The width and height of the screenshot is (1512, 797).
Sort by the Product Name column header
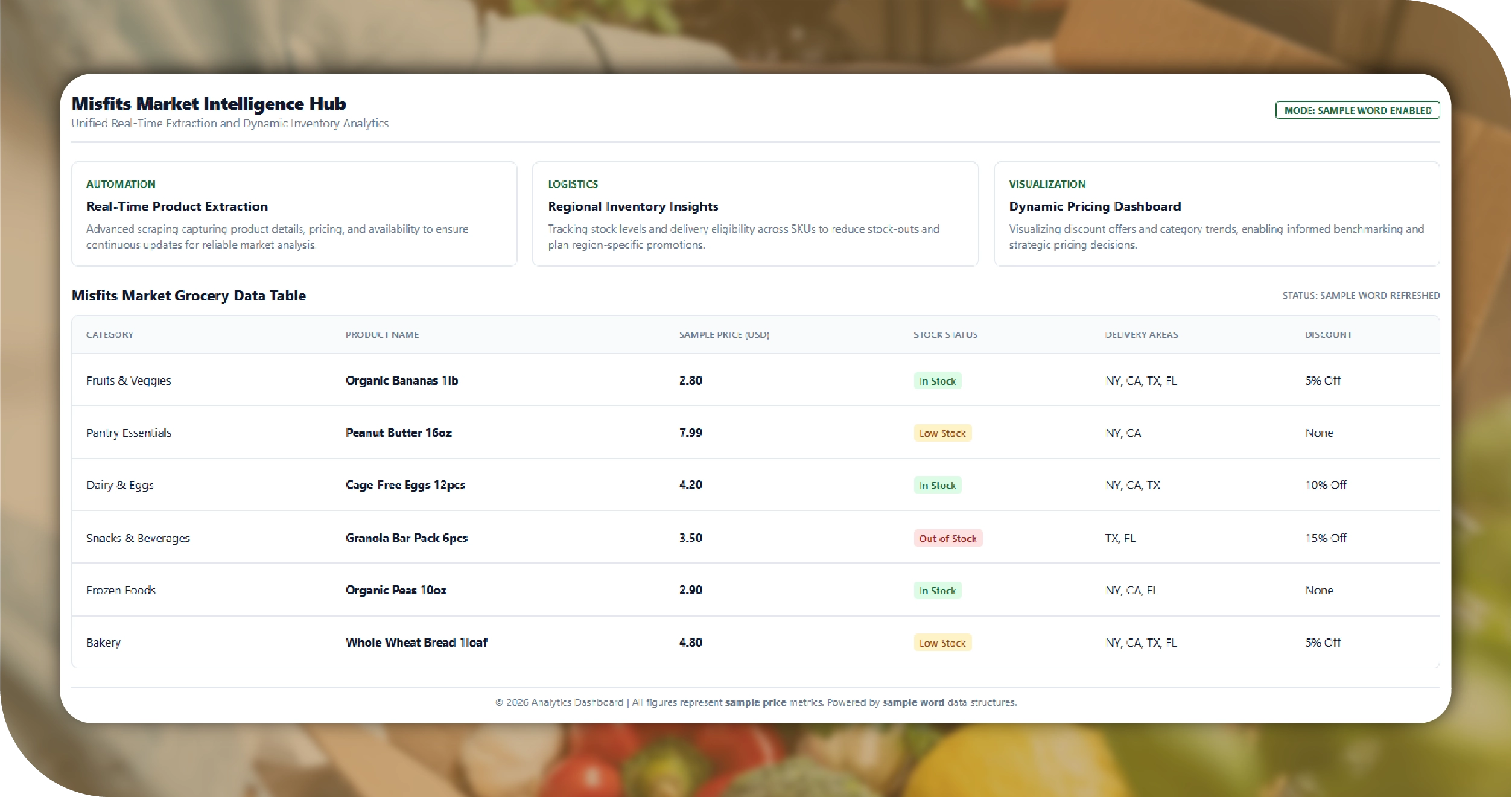coord(382,335)
